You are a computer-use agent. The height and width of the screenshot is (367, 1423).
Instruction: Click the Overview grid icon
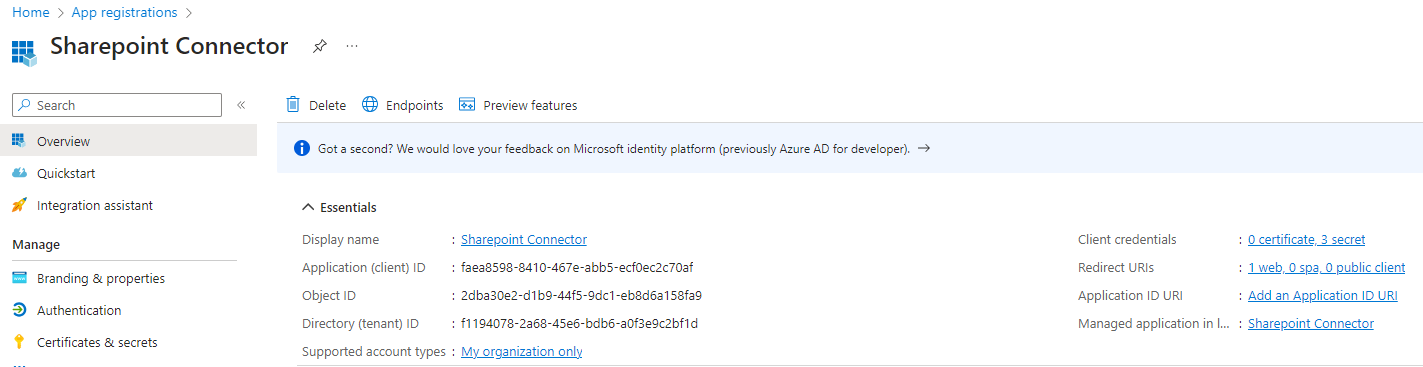pos(19,141)
